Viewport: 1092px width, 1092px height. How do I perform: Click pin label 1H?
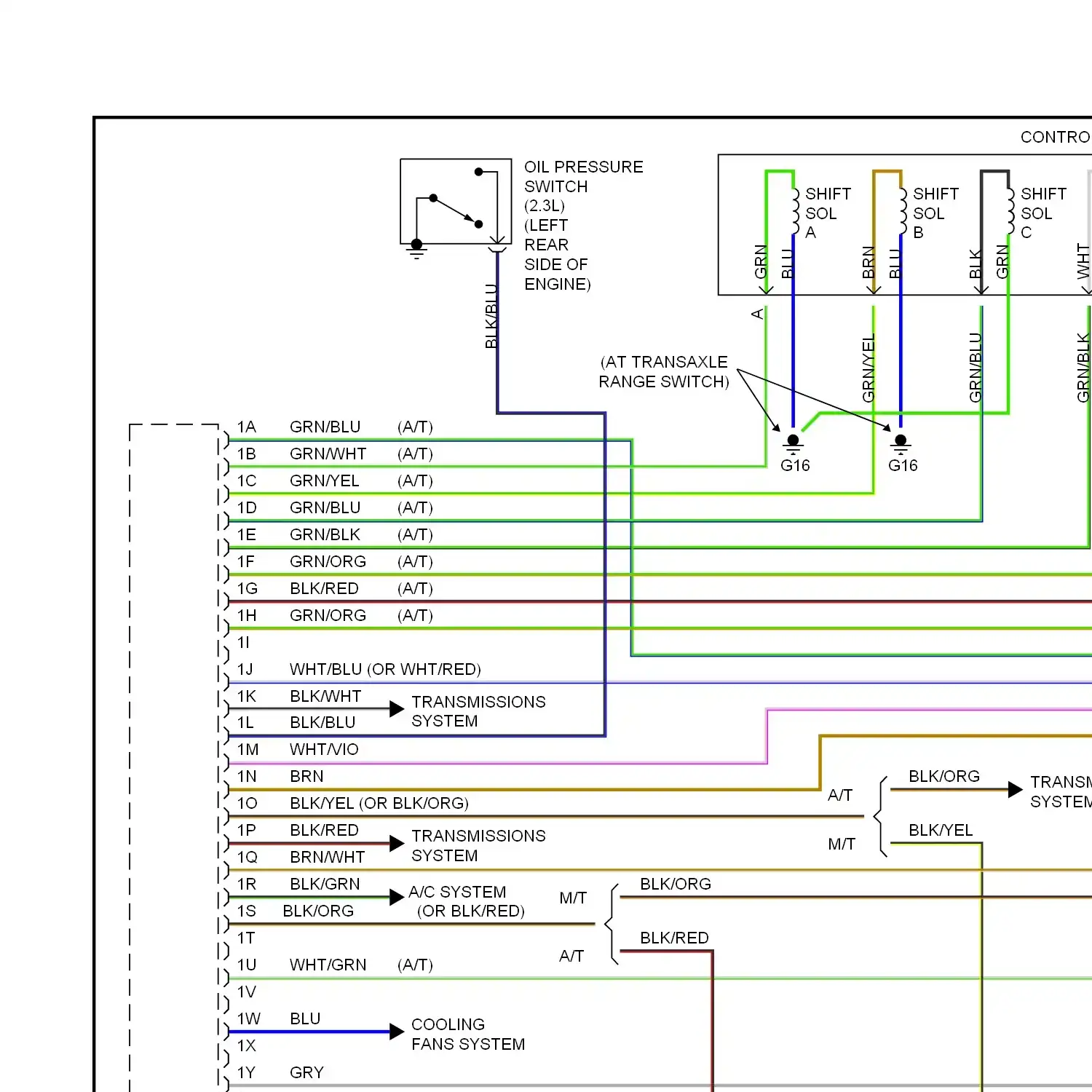pyautogui.click(x=247, y=616)
